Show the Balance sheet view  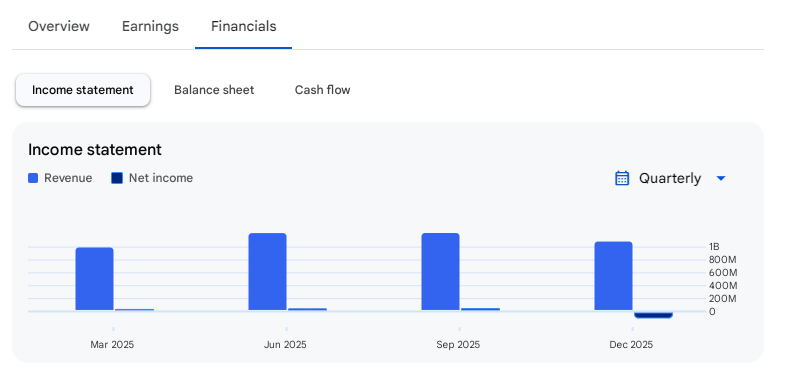point(214,90)
